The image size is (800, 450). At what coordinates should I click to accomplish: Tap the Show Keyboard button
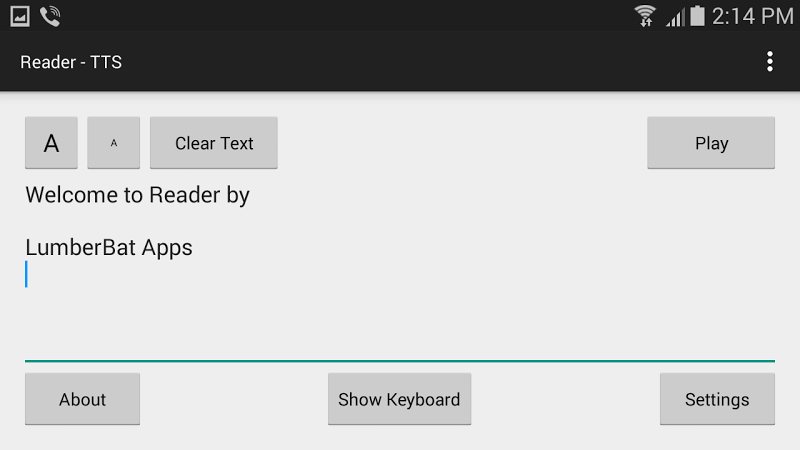click(399, 399)
